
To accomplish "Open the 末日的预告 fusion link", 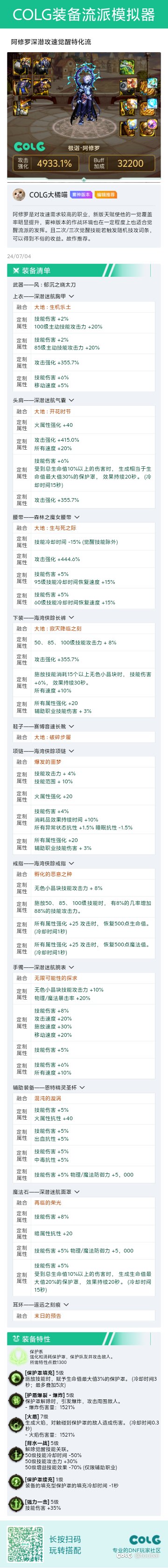I will [x=48, y=1316].
